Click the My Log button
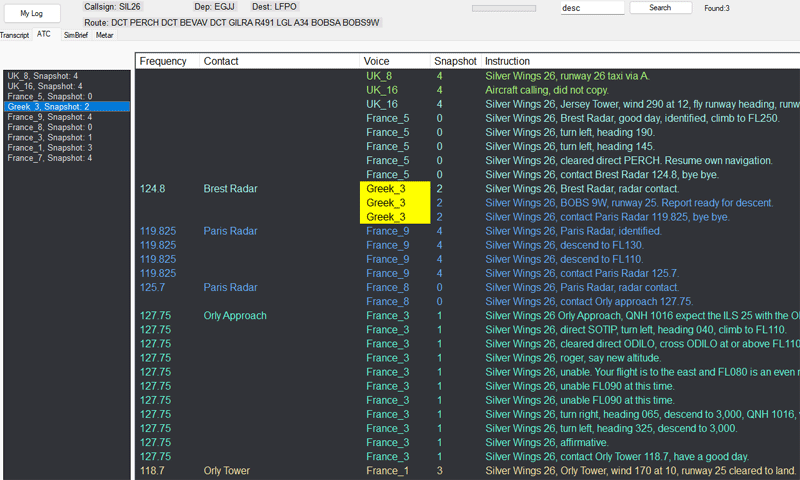Image resolution: width=800 pixels, height=480 pixels. [x=32, y=14]
